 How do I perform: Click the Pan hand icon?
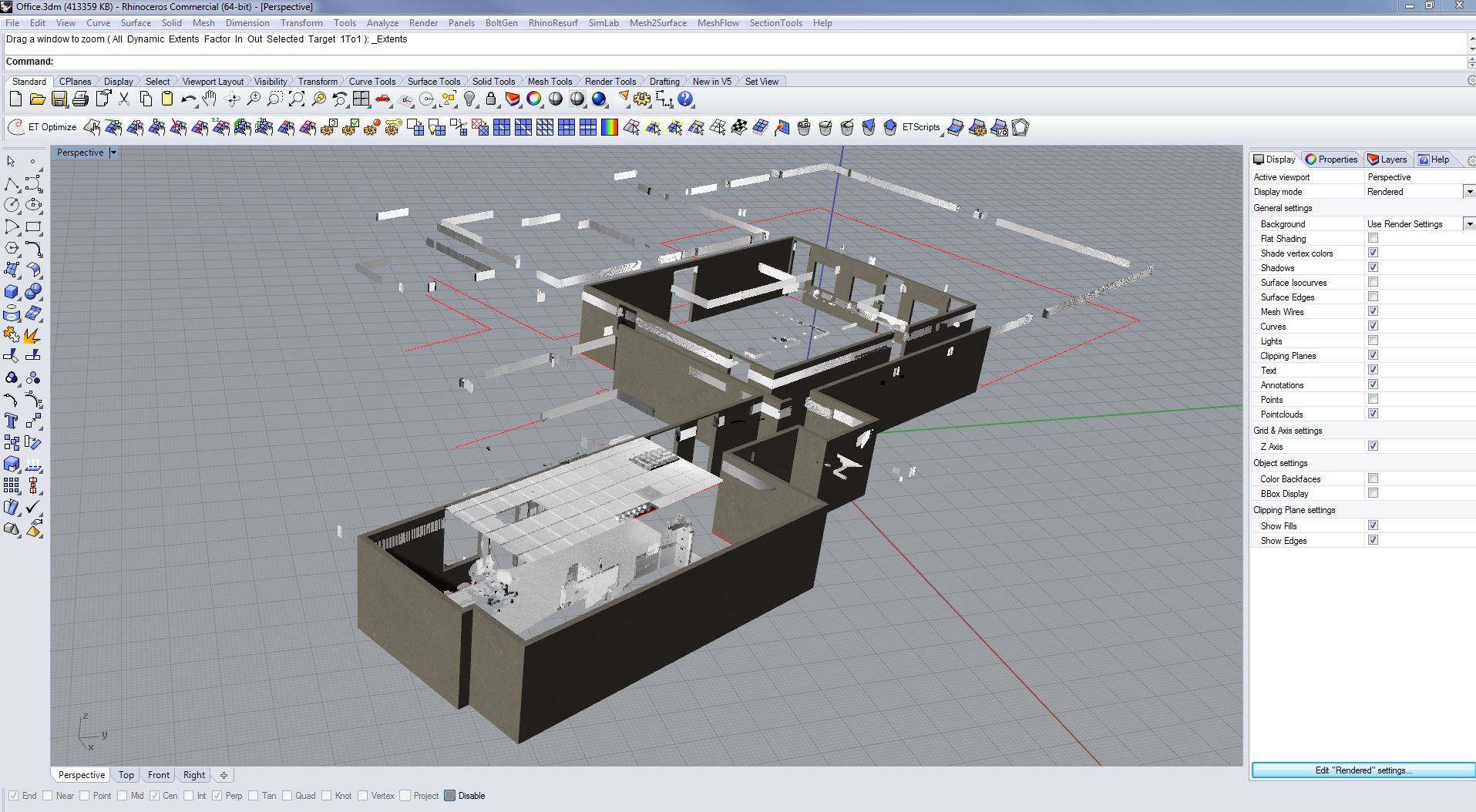point(210,99)
